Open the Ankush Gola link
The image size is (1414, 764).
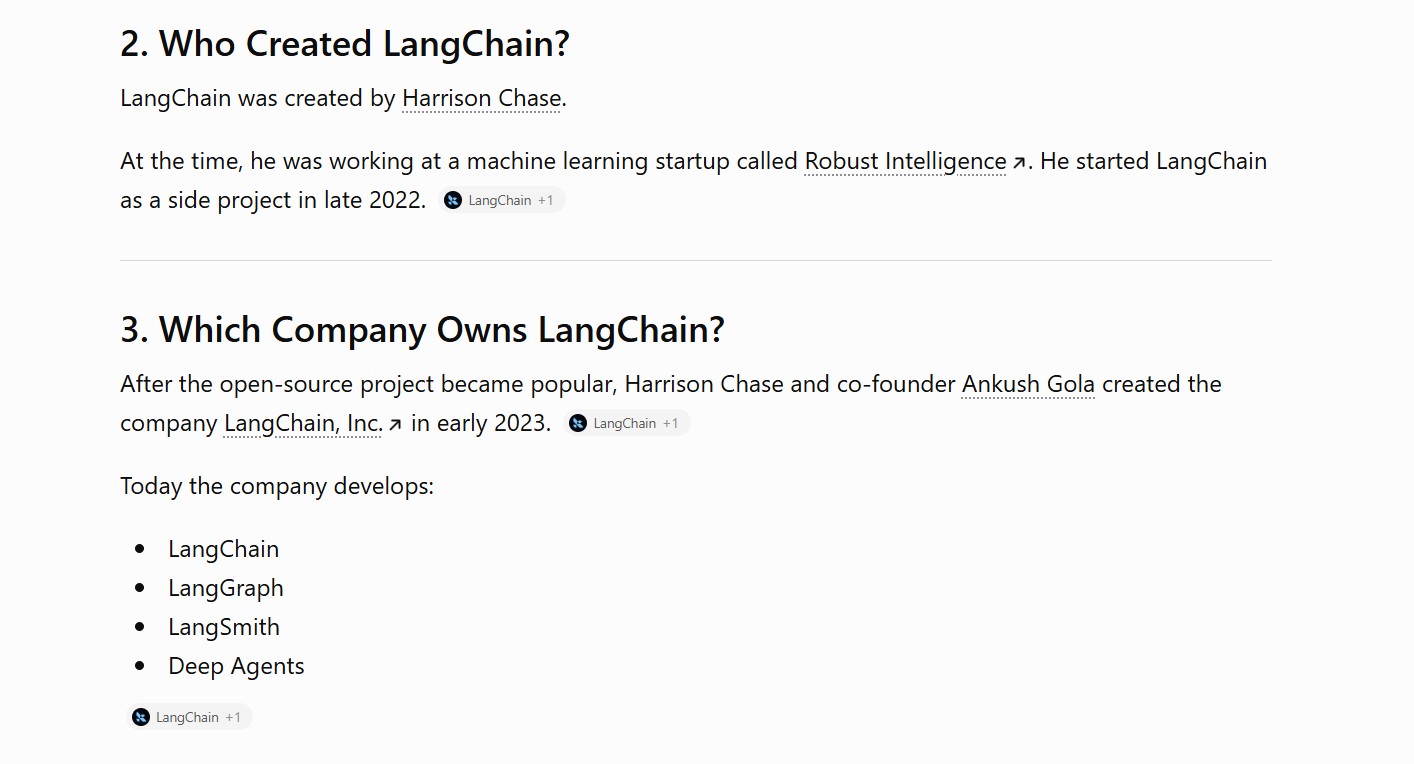(1028, 384)
